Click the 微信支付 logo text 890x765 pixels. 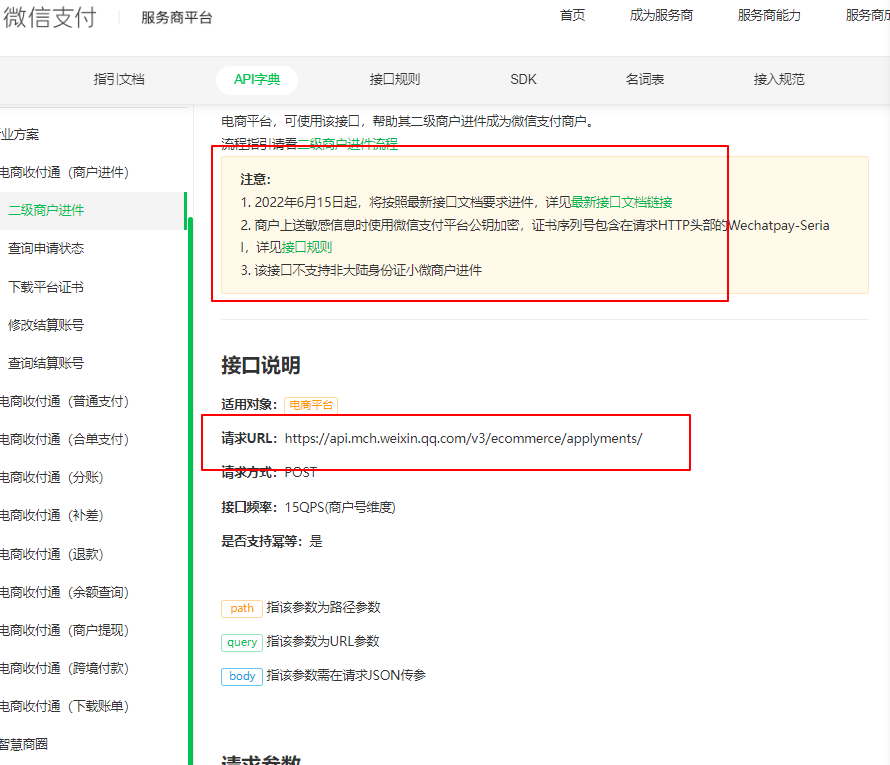coord(49,18)
